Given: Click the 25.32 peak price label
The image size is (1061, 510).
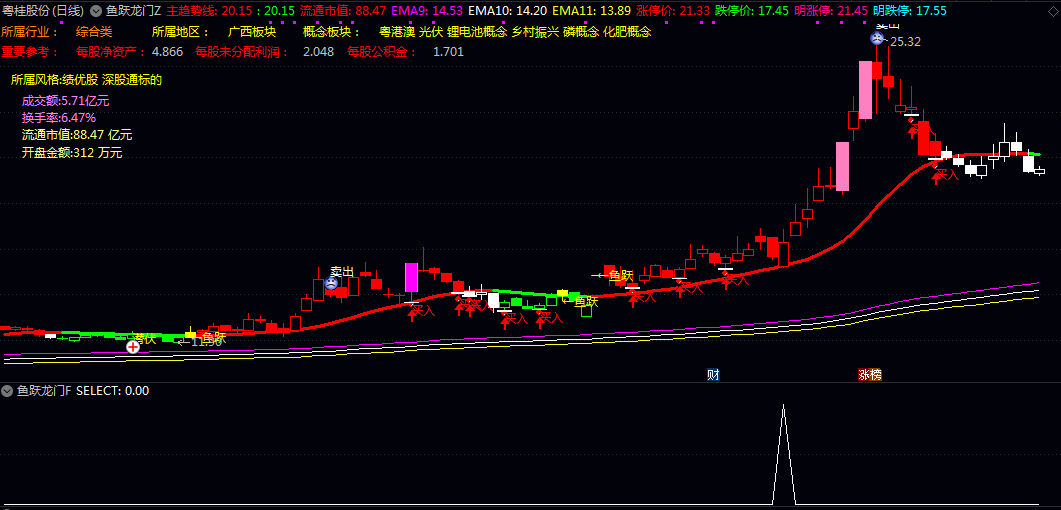Looking at the screenshot, I should tap(905, 42).
